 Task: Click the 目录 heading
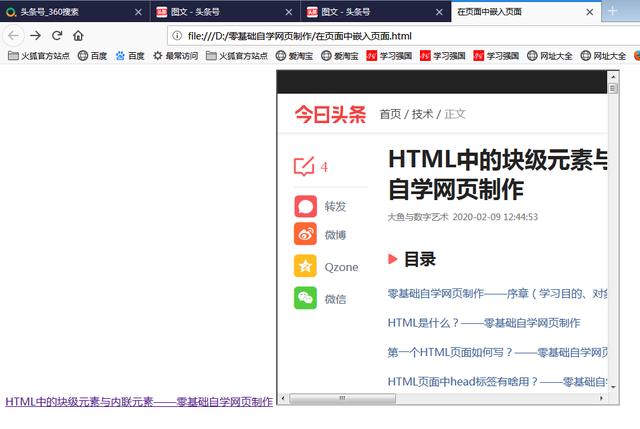420,259
